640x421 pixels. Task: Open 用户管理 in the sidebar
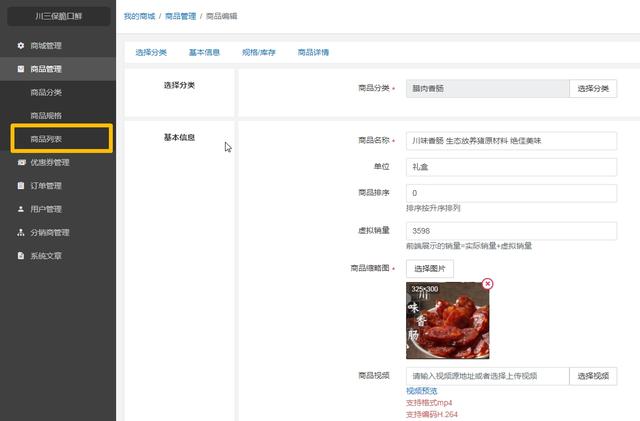[x=58, y=209]
